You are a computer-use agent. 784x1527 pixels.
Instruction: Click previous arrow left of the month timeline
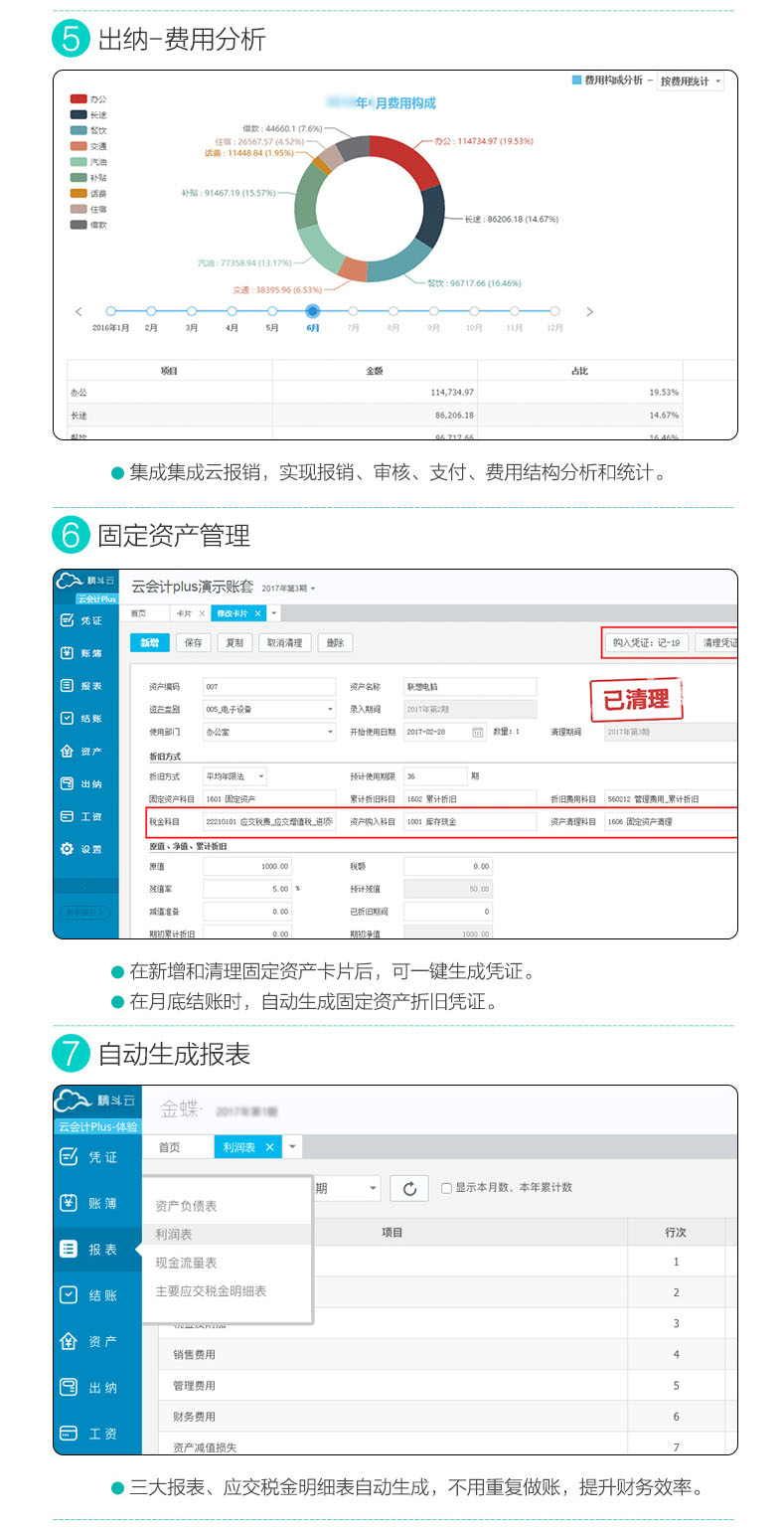point(79,311)
